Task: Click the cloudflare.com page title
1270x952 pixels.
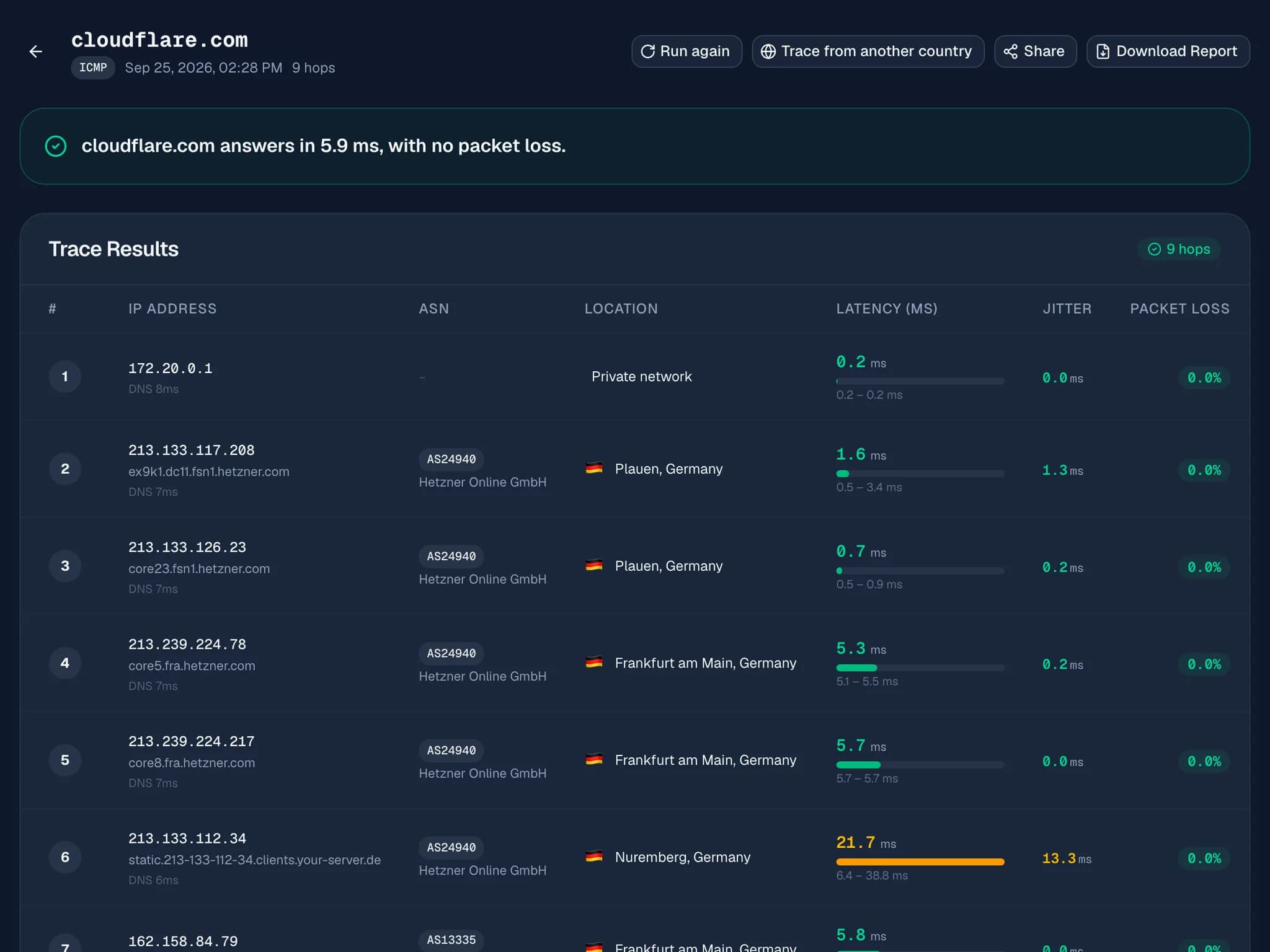Action: [159, 40]
